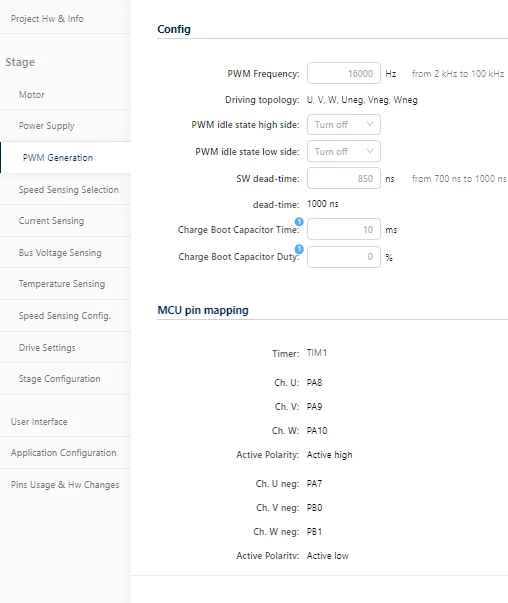The width and height of the screenshot is (508, 603).
Task: Click Charge Boot Capacitor Time input field
Action: (344, 230)
